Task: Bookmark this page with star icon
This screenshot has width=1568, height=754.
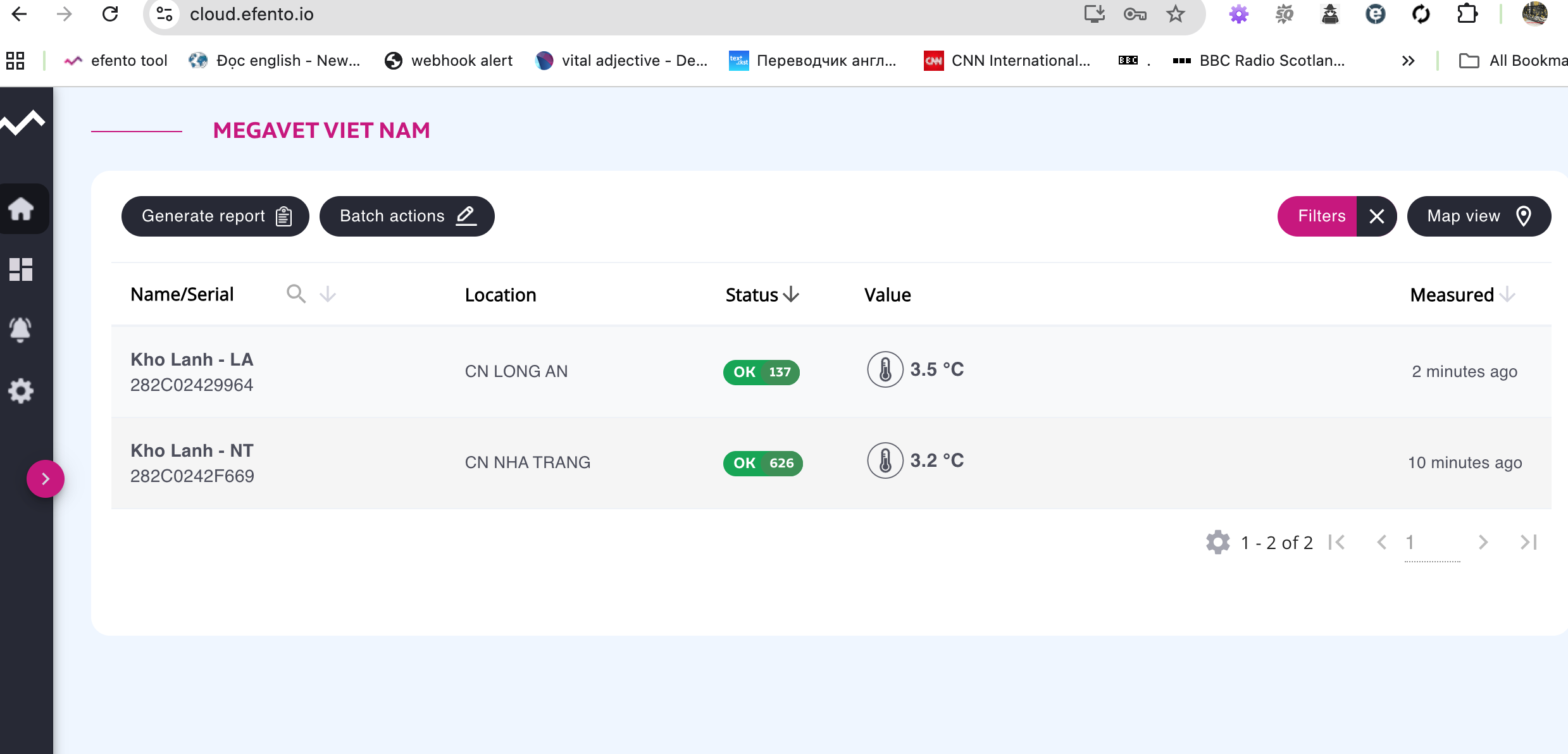Action: pyautogui.click(x=1176, y=14)
